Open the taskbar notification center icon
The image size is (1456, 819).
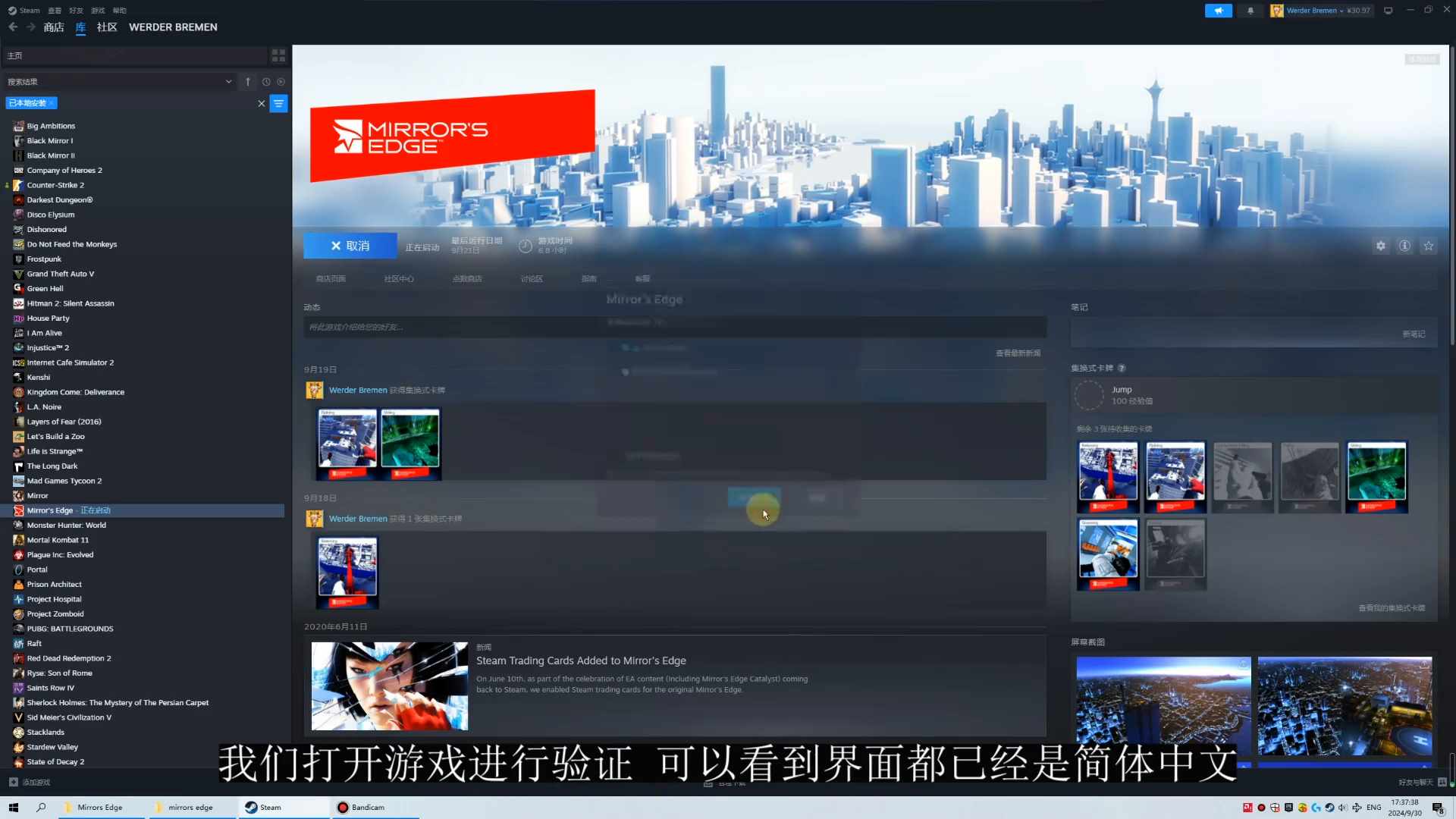click(1438, 808)
